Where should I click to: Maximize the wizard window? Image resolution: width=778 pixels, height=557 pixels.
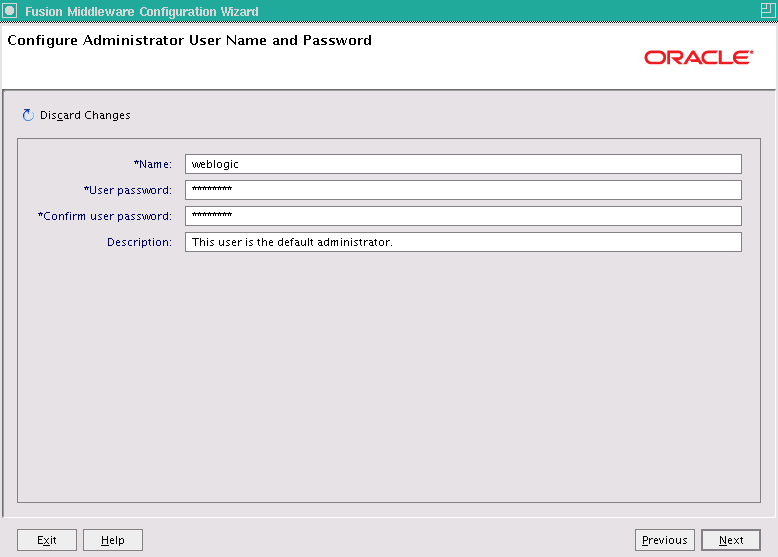768,10
